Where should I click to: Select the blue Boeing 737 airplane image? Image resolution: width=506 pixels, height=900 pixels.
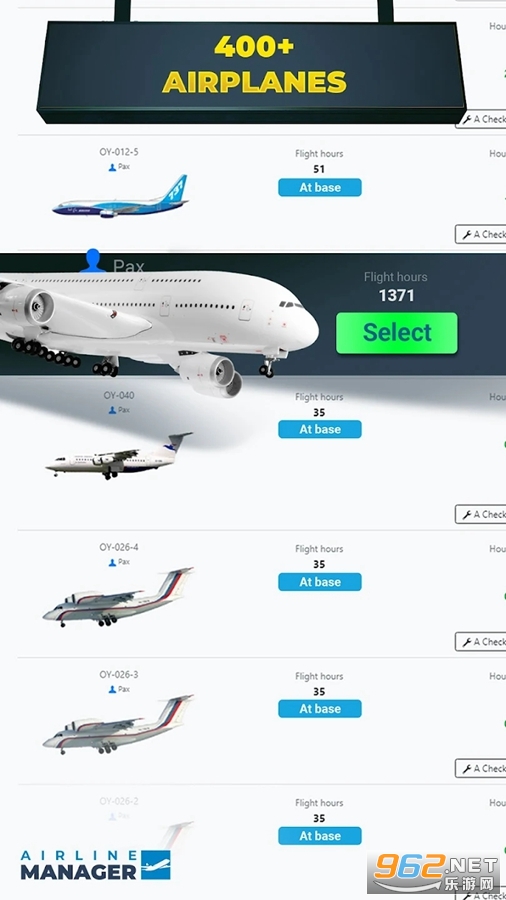coord(120,197)
